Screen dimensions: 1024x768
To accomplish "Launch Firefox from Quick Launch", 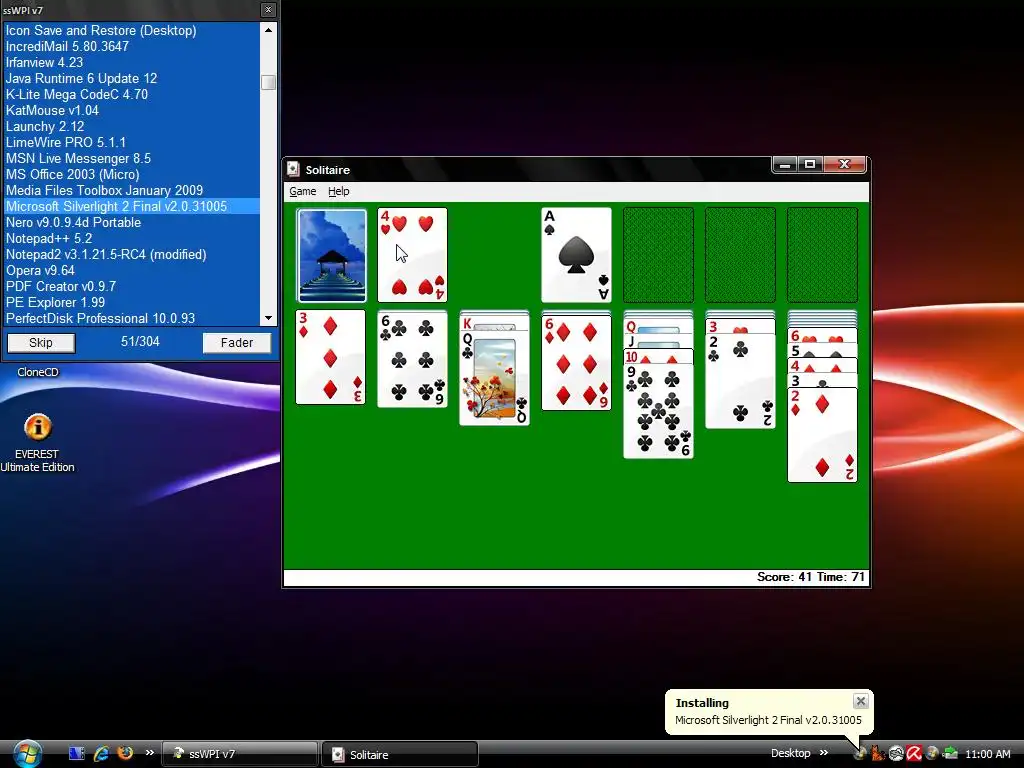I will pos(125,753).
